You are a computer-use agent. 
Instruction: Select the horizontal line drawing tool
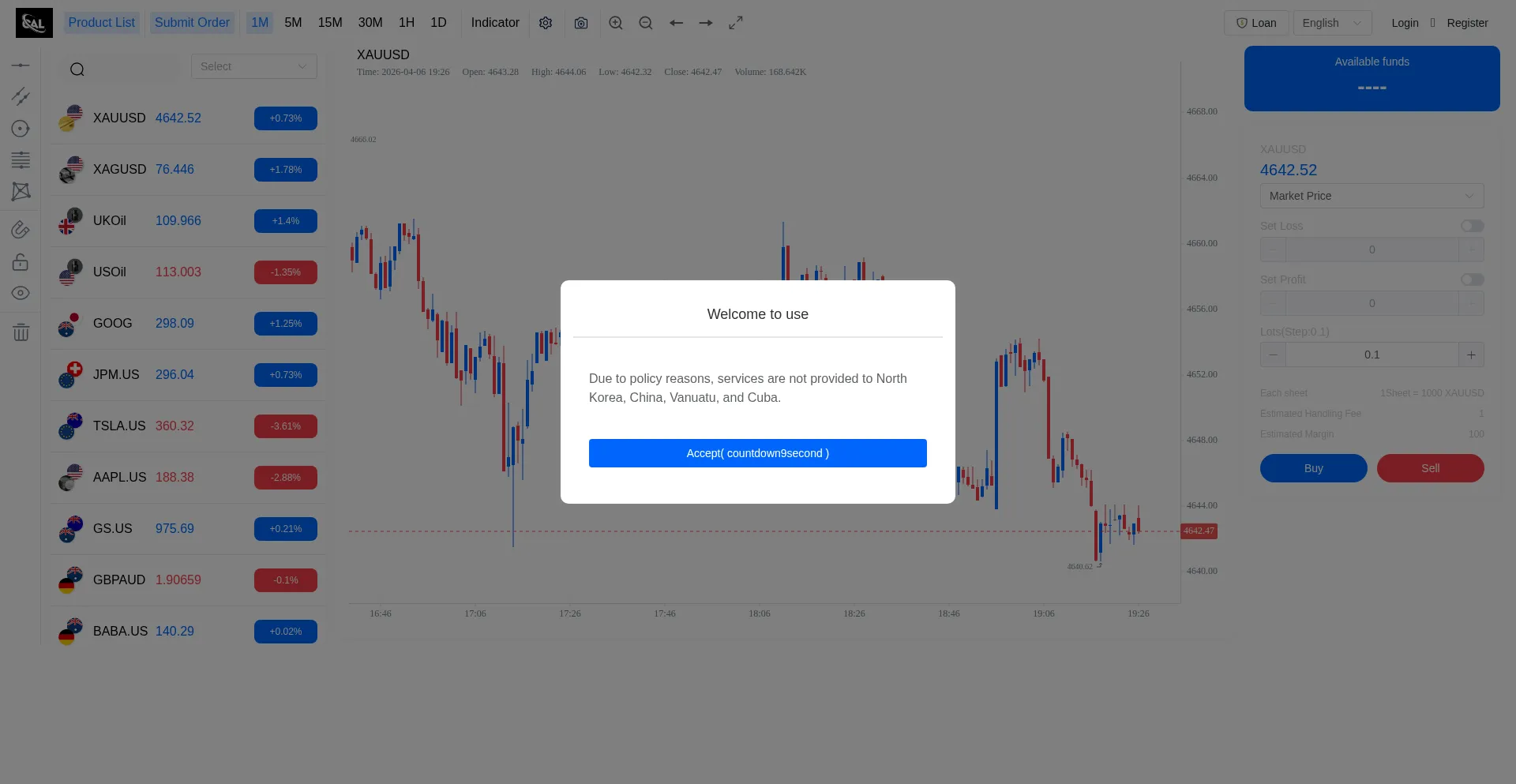pyautogui.click(x=21, y=65)
